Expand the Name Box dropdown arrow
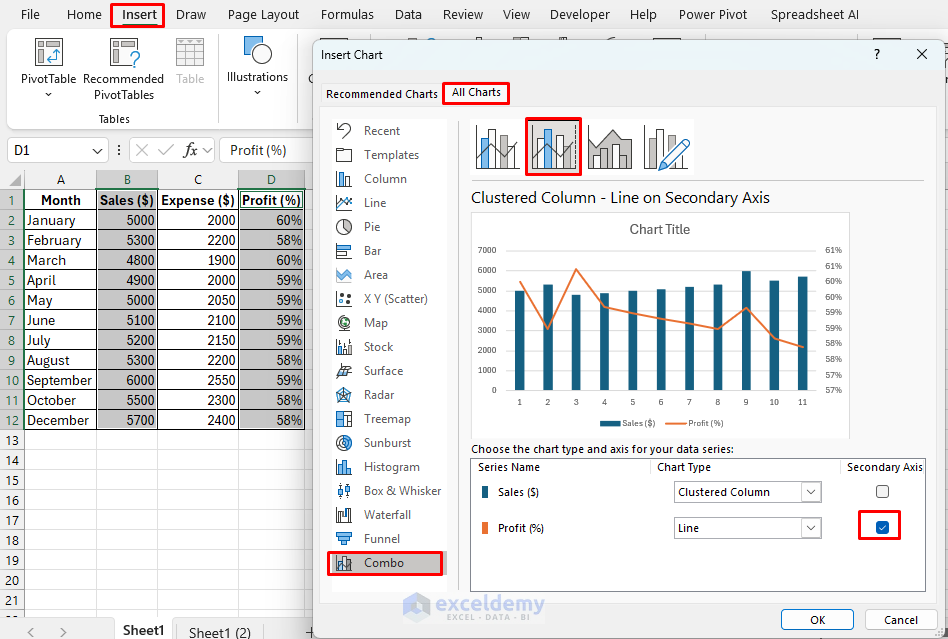The width and height of the screenshot is (948, 639). pyautogui.click(x=98, y=151)
